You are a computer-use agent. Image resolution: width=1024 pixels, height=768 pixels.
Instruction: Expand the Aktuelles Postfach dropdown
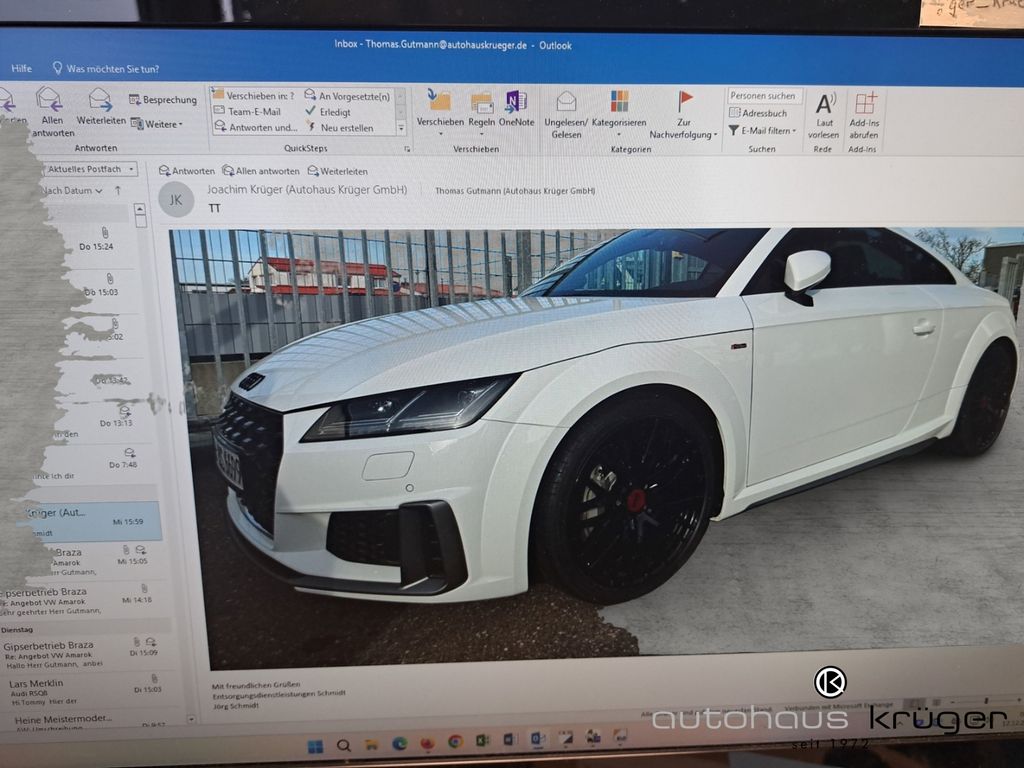tap(91, 169)
